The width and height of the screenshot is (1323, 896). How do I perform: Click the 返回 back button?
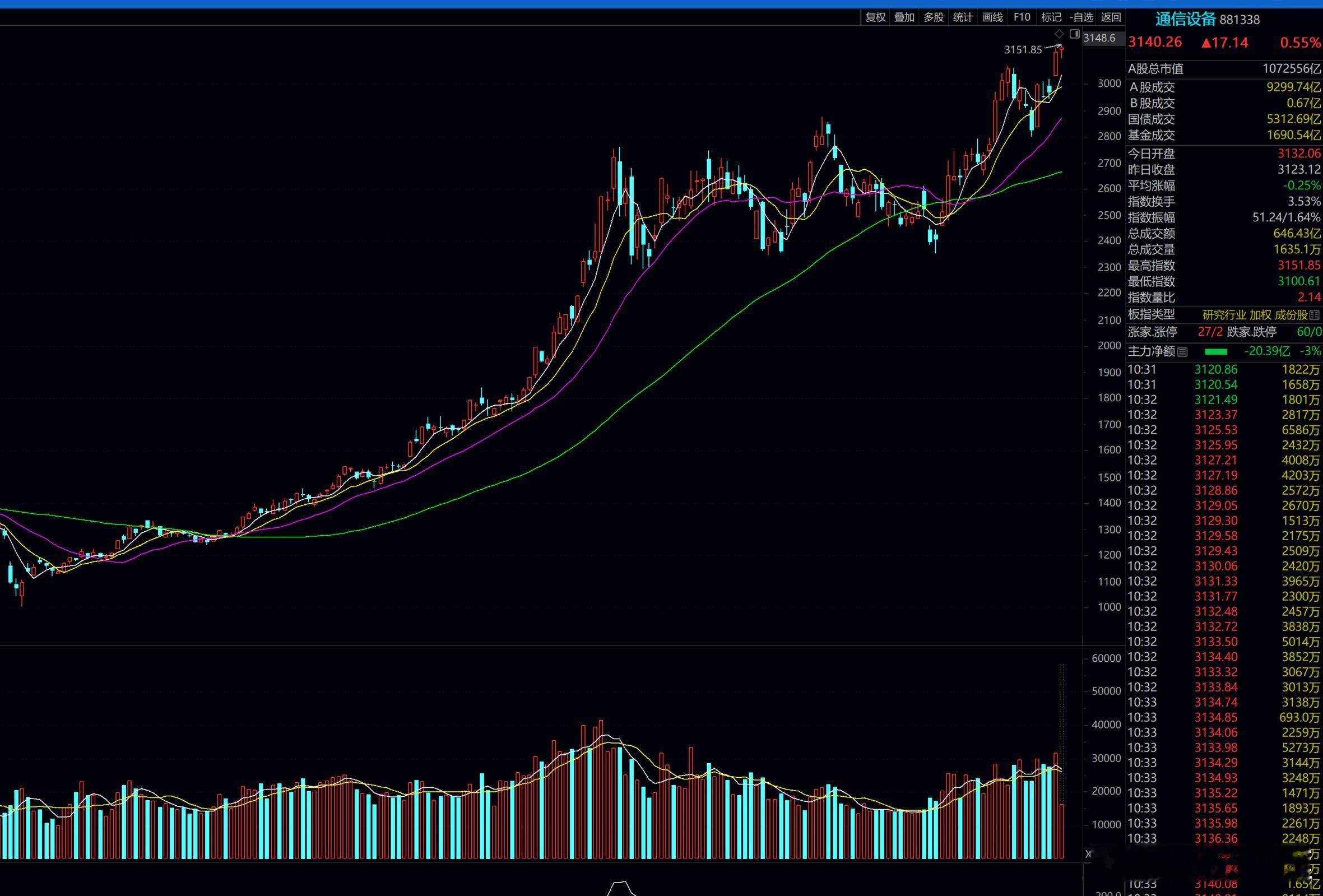[x=1111, y=17]
